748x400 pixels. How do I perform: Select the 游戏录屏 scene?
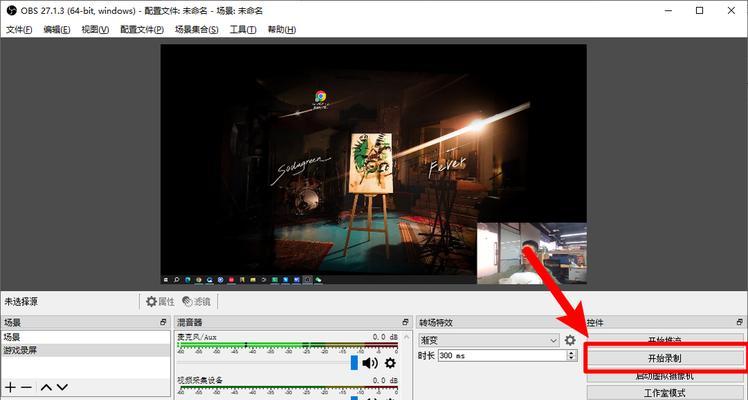[x=85, y=350]
